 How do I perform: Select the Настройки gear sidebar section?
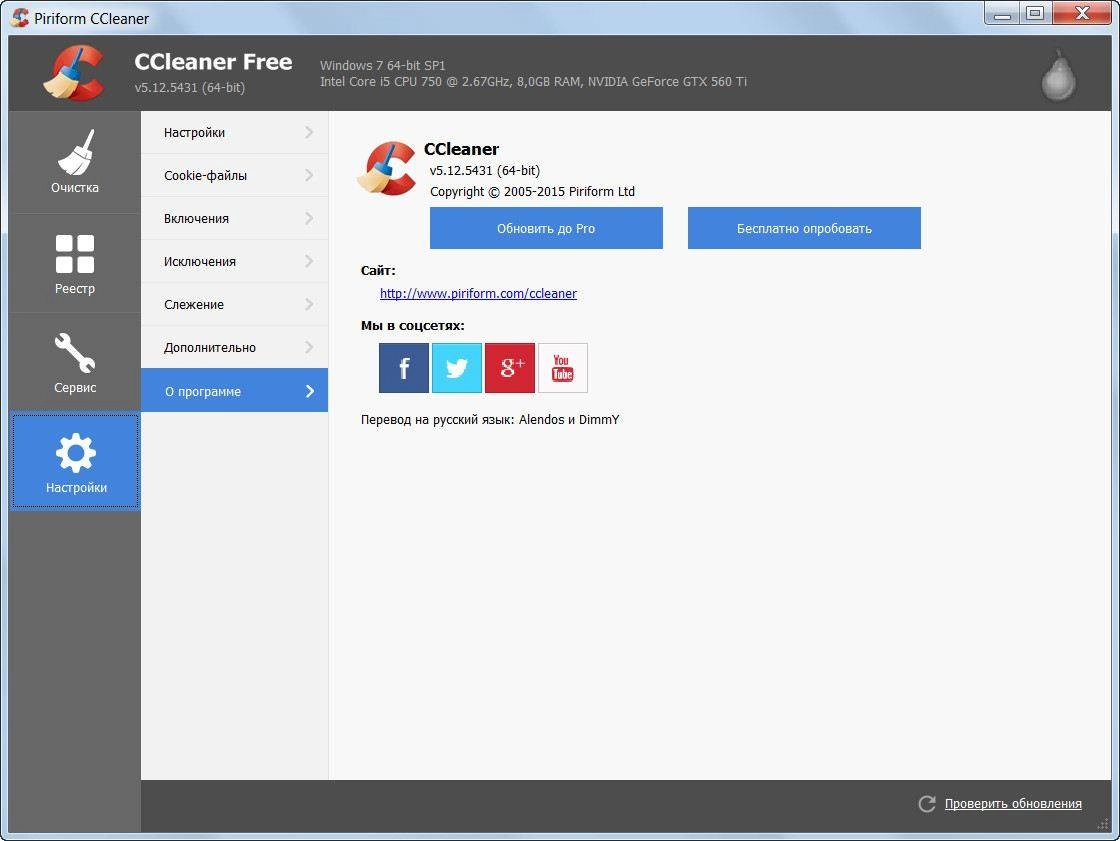(x=75, y=462)
